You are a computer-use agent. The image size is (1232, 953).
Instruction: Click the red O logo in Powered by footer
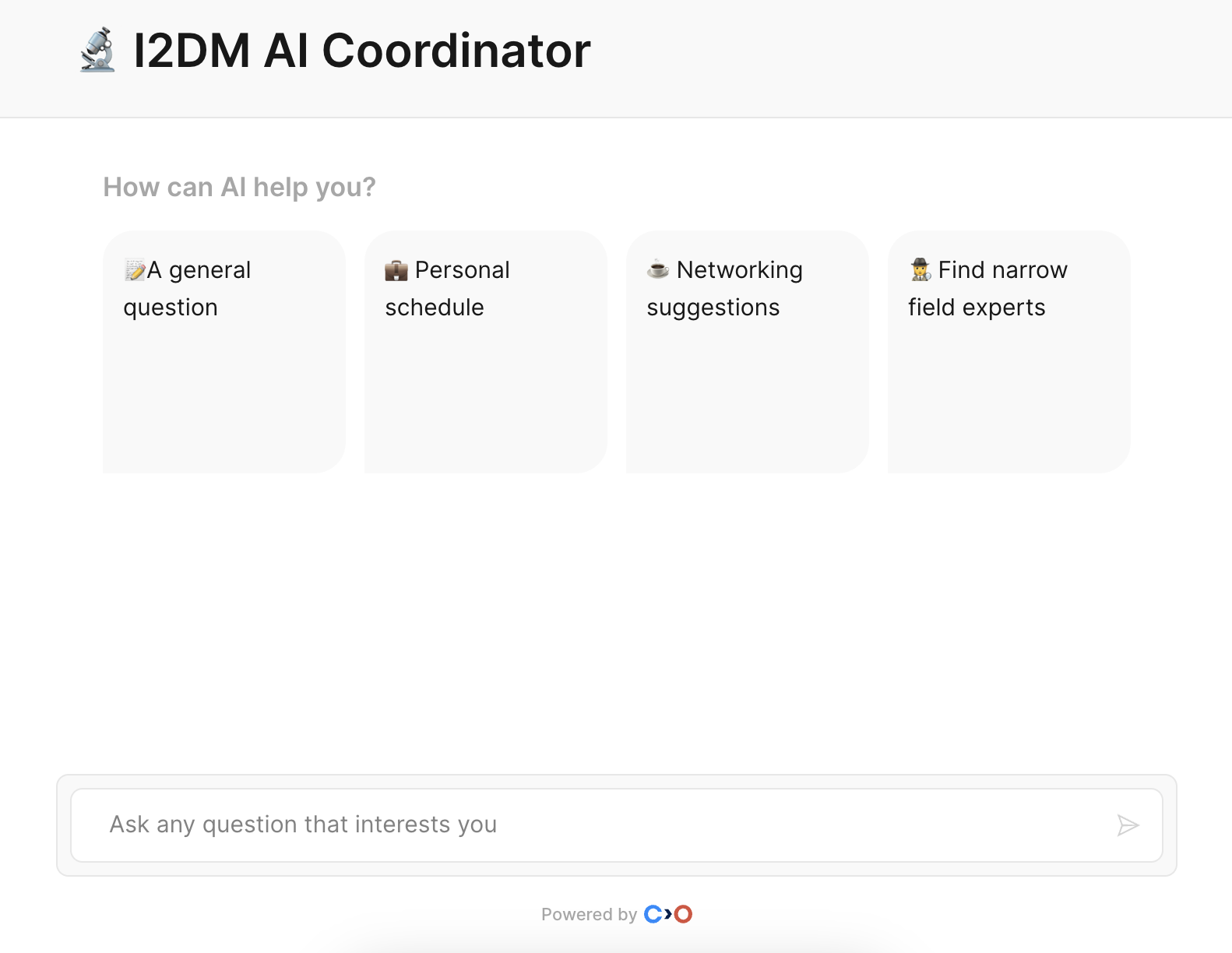tap(682, 913)
